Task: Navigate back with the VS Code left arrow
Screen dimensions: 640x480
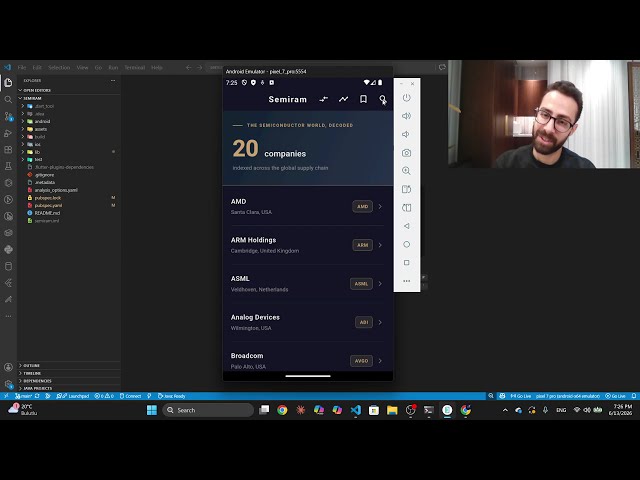Action: (188, 67)
